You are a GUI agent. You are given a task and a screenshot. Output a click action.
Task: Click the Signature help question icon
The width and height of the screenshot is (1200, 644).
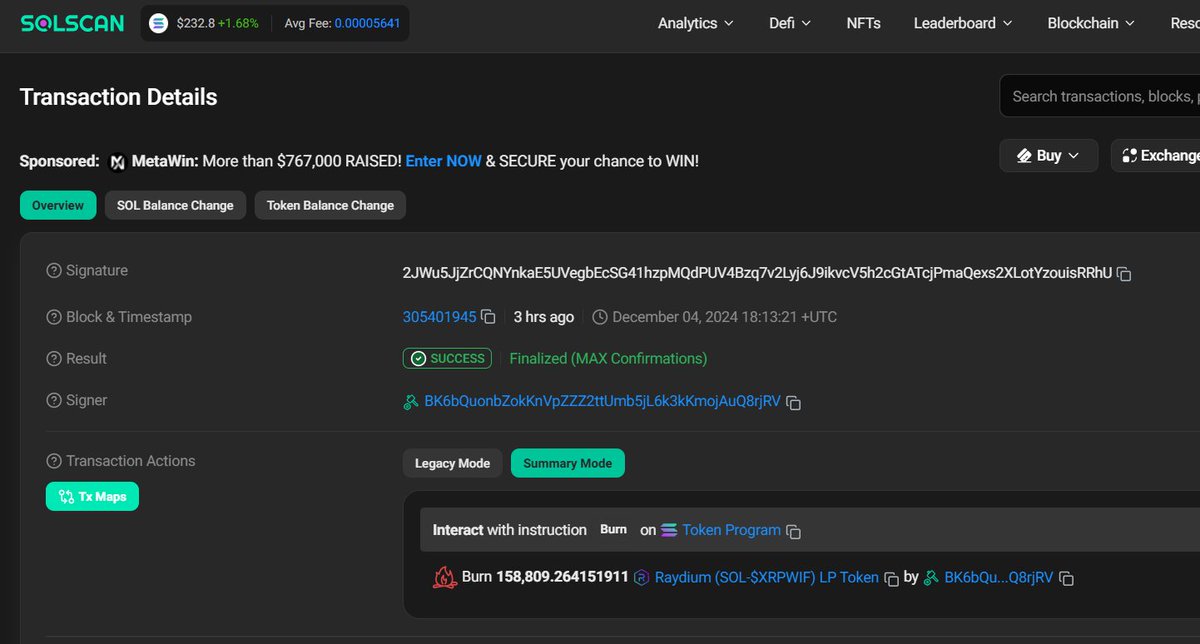click(x=54, y=271)
